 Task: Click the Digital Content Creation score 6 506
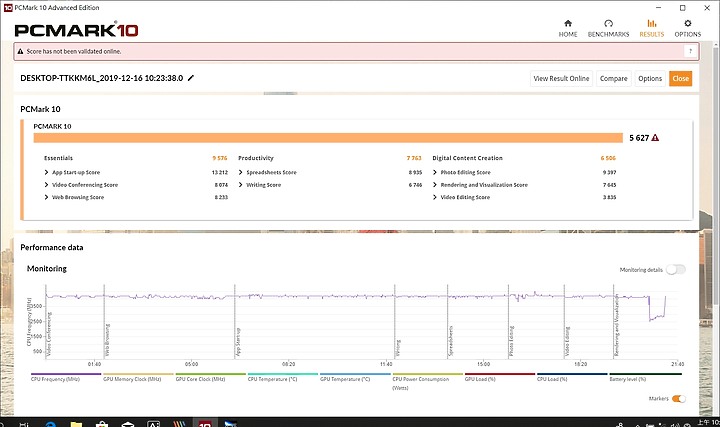pos(608,158)
